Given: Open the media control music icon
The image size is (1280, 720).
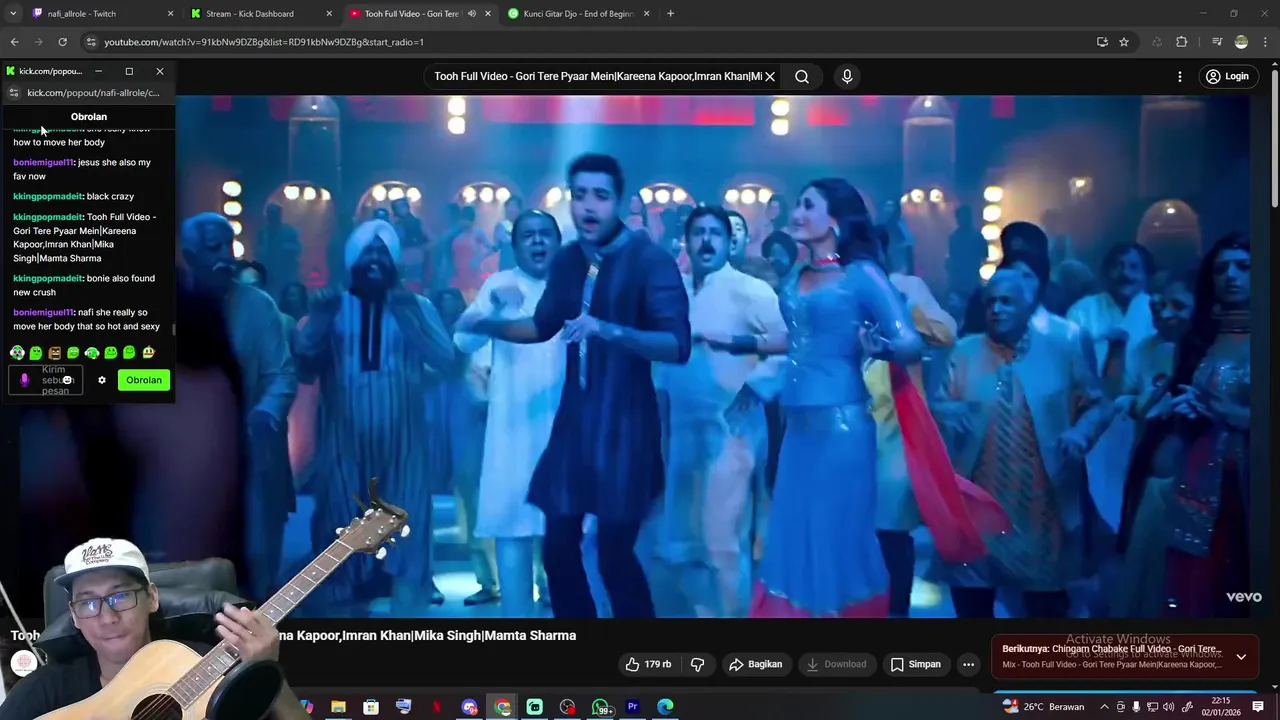Looking at the screenshot, I should [x=1216, y=42].
